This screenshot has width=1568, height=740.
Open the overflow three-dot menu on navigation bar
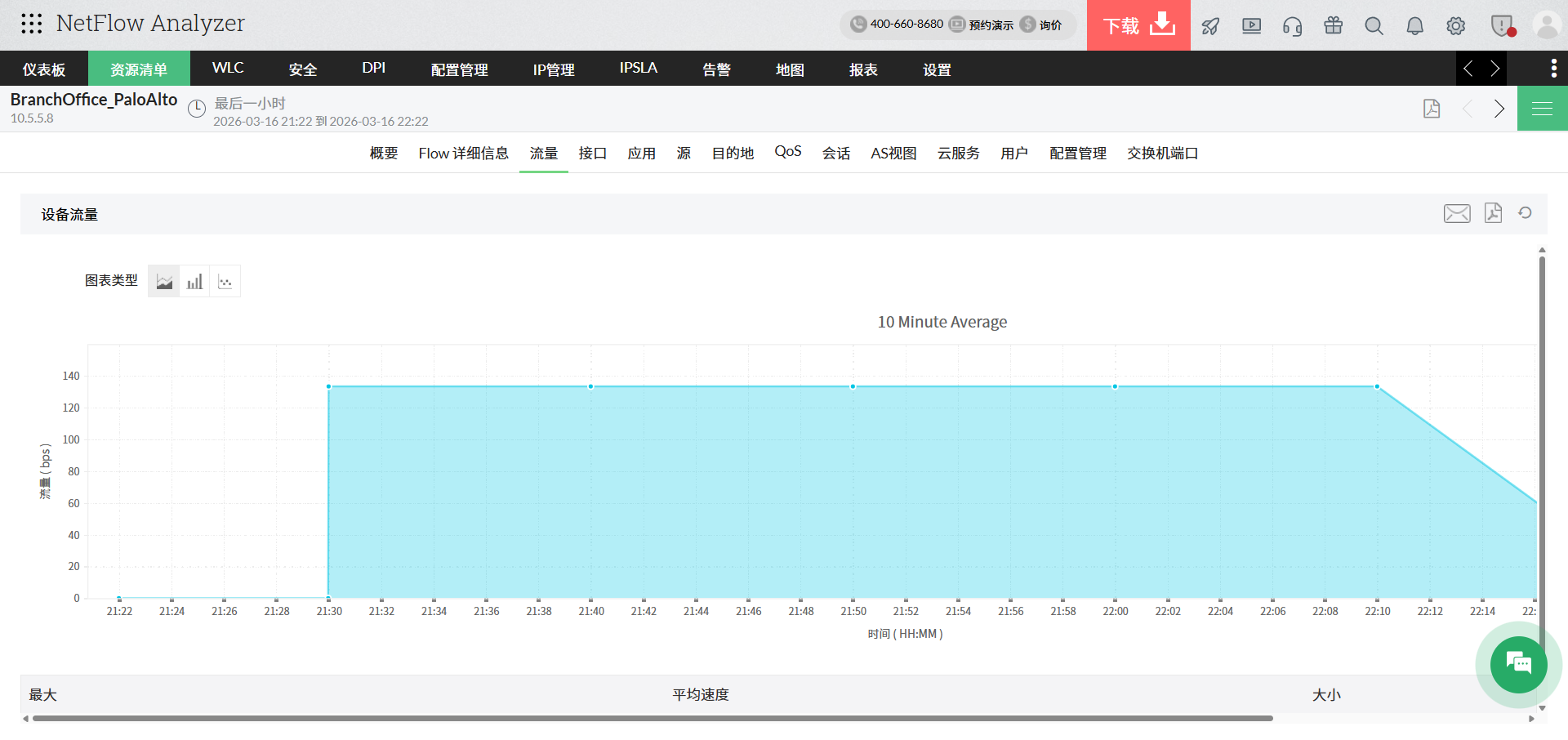click(1554, 69)
